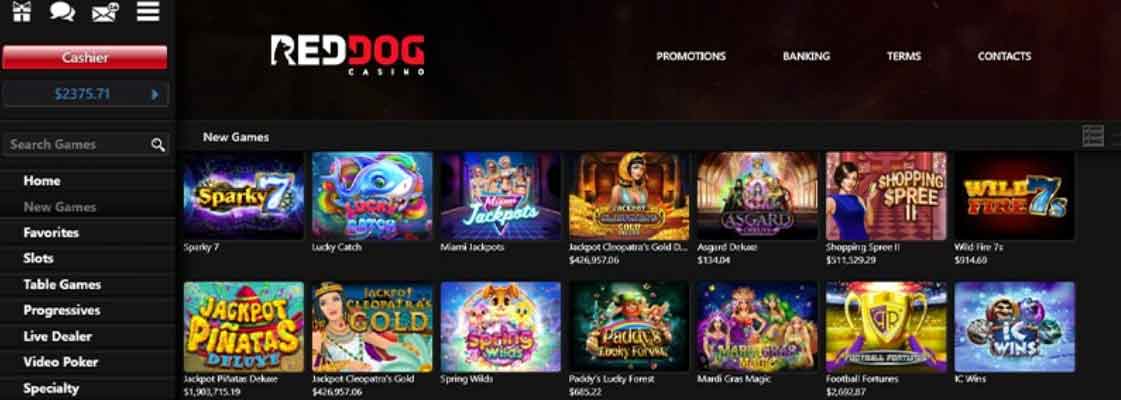Open the hamburger menu icon
1121x400 pixels.
pos(148,11)
